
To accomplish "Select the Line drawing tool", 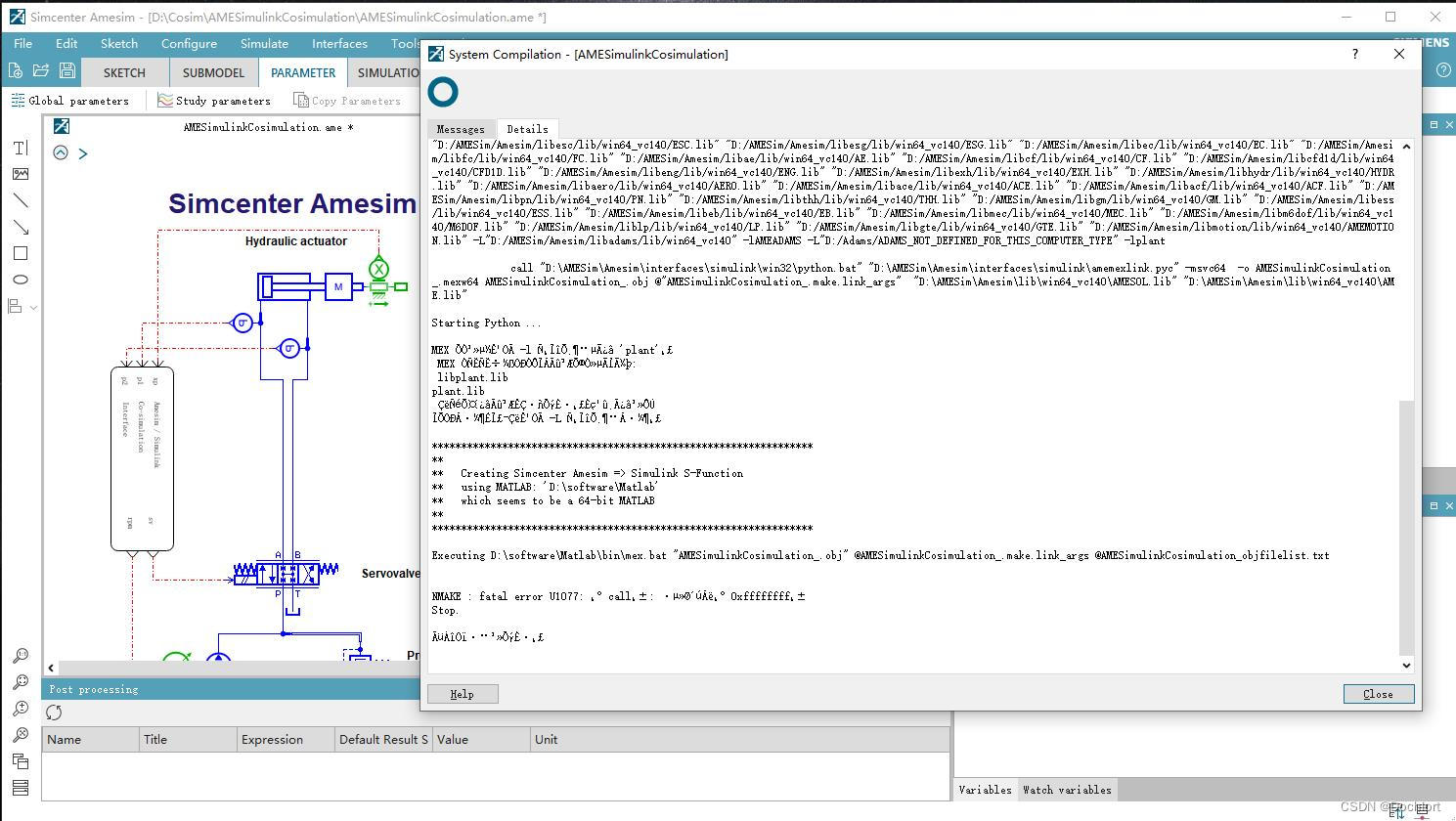I will pyautogui.click(x=21, y=200).
